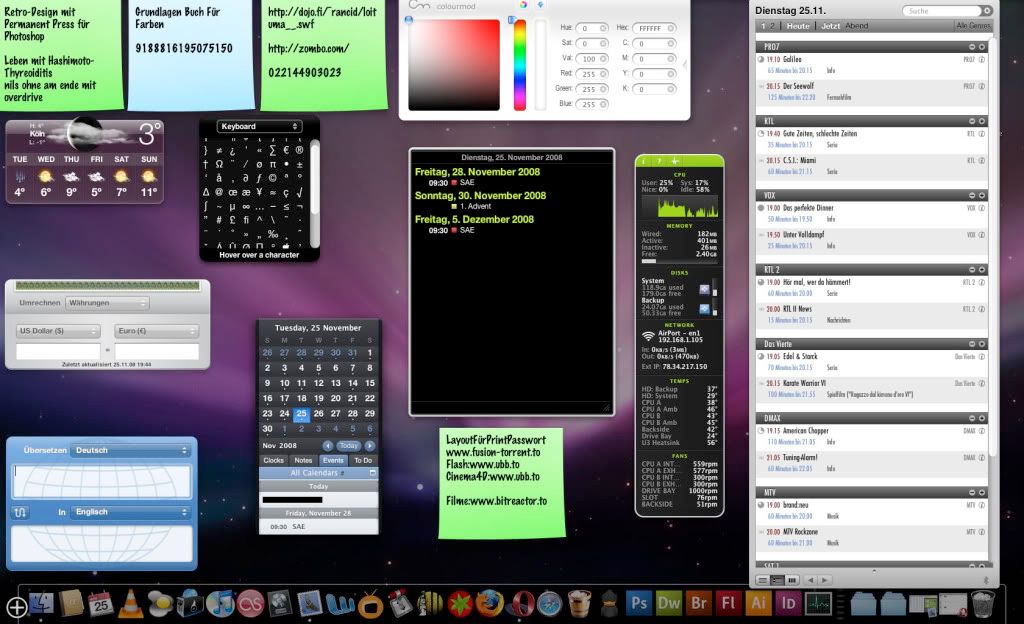Expand the Deutsch source language dropdown
The height and width of the screenshot is (624, 1024).
pyautogui.click(x=130, y=450)
